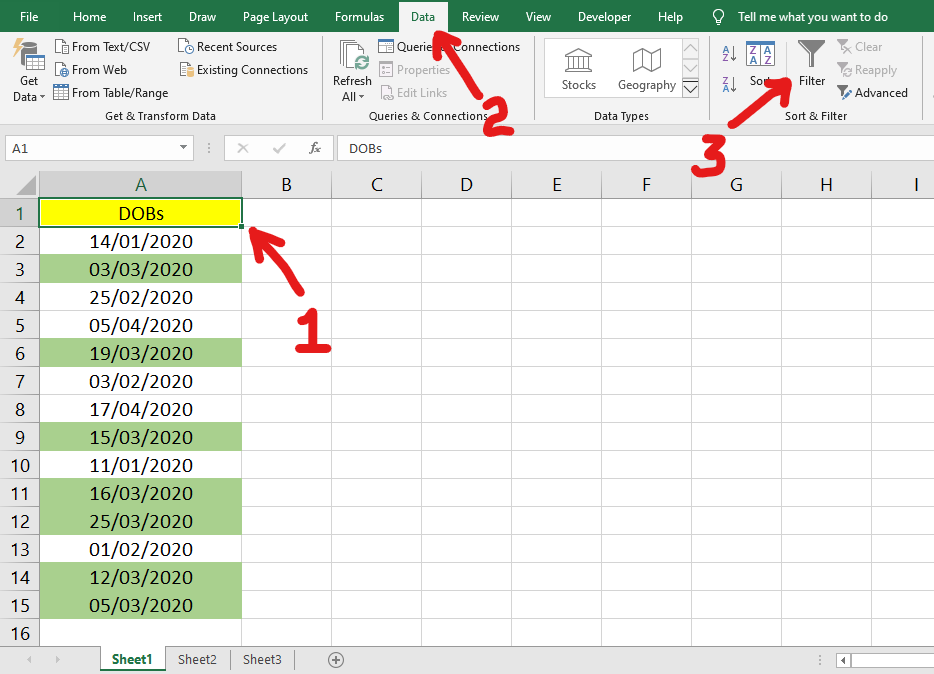
Task: Open the Help tab
Action: [x=670, y=17]
